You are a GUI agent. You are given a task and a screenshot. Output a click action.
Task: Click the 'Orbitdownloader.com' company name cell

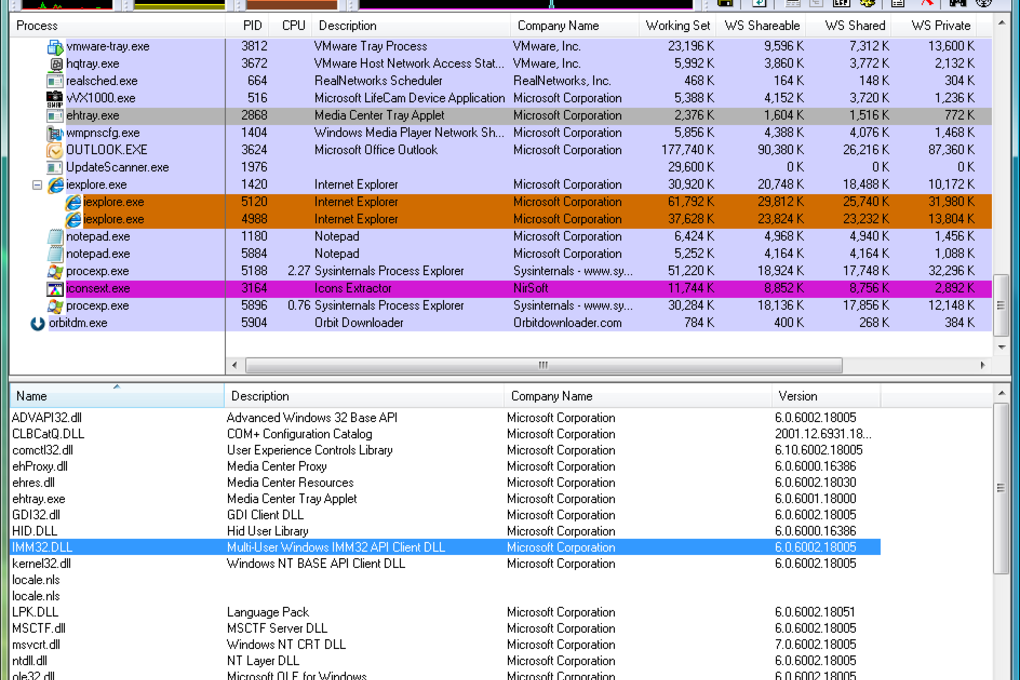click(x=567, y=323)
